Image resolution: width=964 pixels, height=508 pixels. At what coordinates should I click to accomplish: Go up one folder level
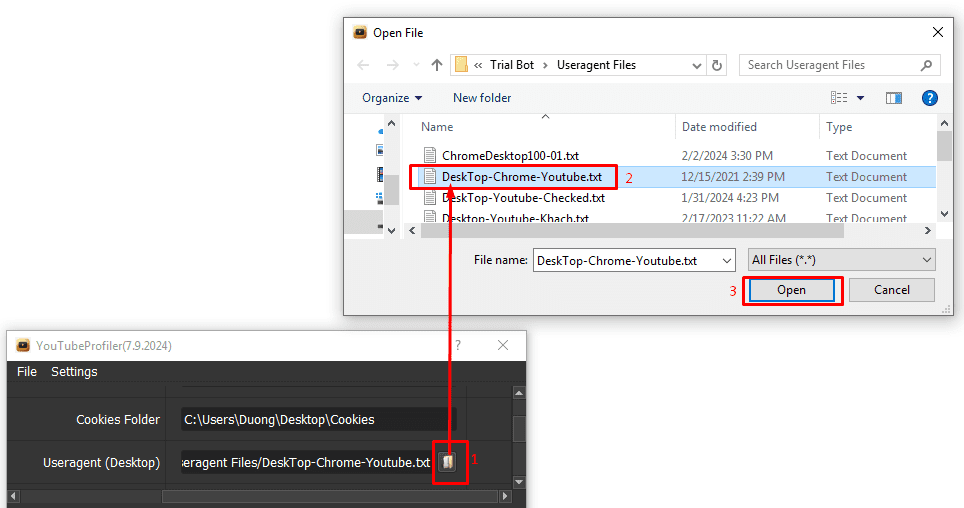[x=437, y=65]
